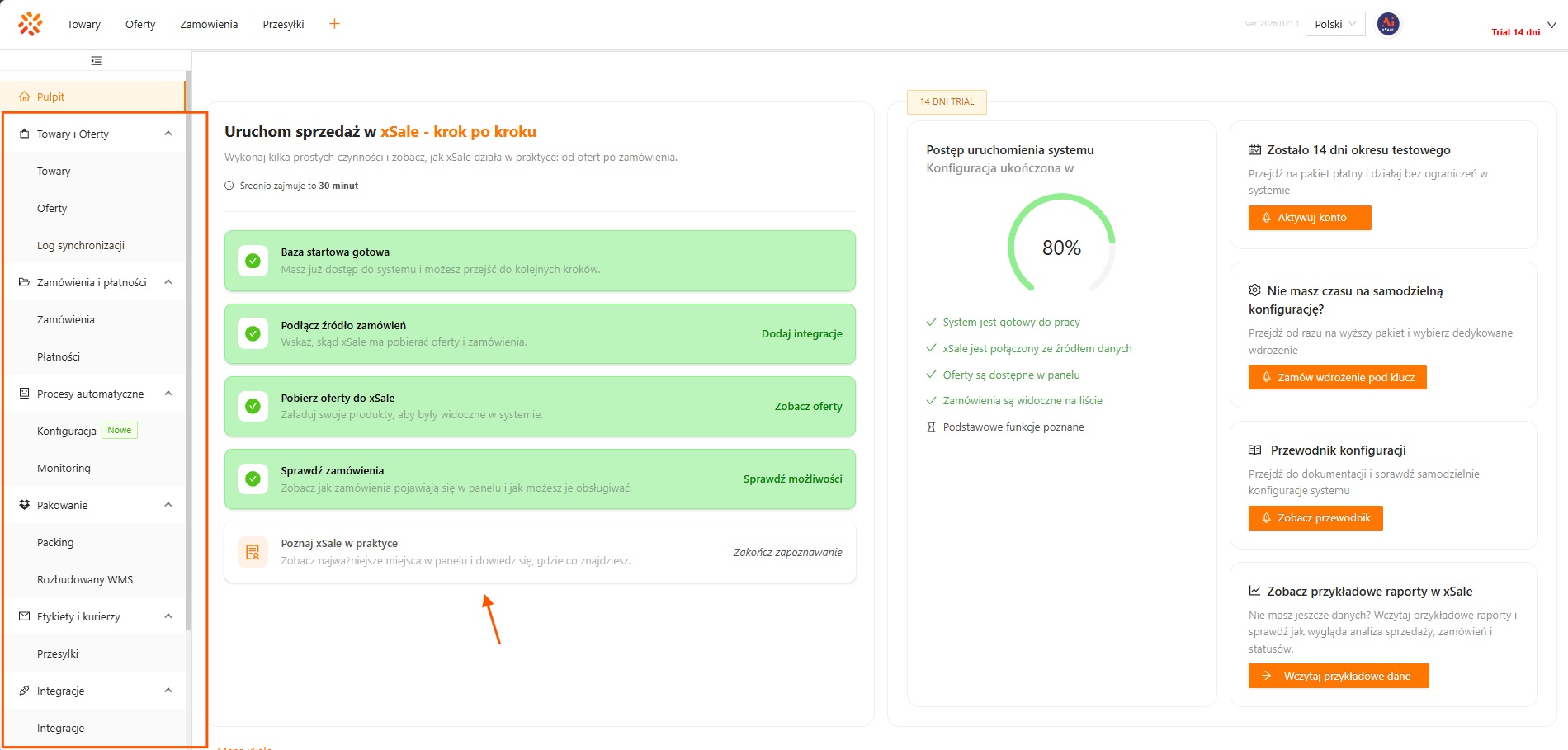
Task: Click the plus icon in top navigation
Action: [334, 24]
